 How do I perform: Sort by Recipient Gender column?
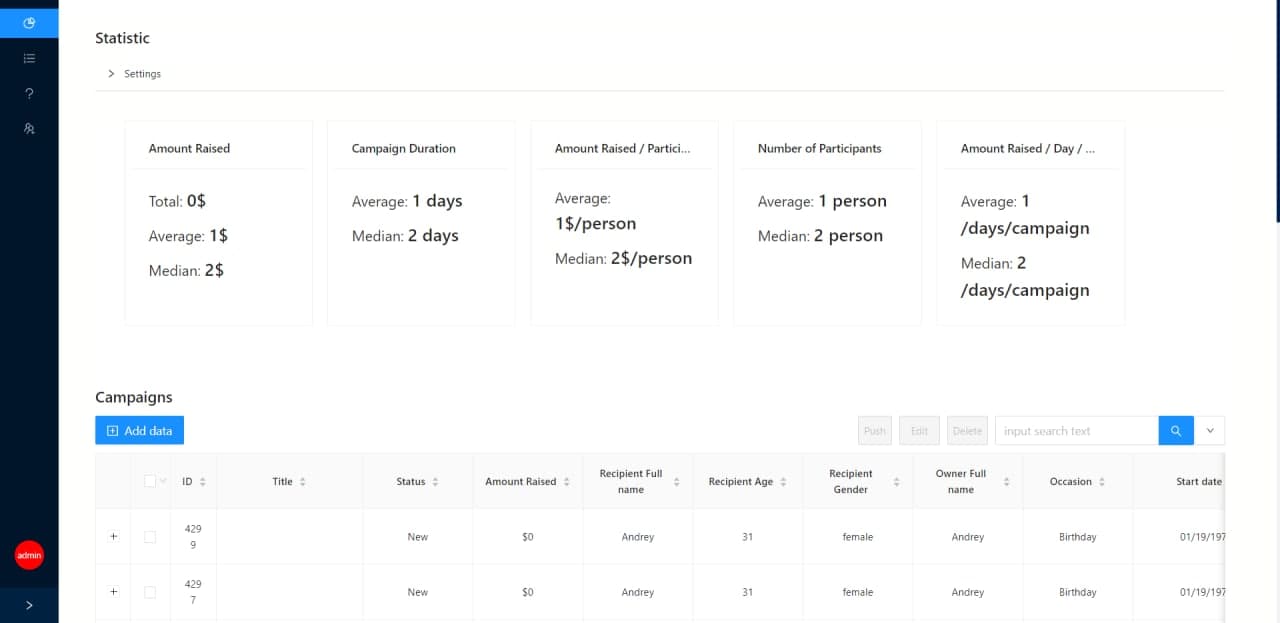point(858,482)
